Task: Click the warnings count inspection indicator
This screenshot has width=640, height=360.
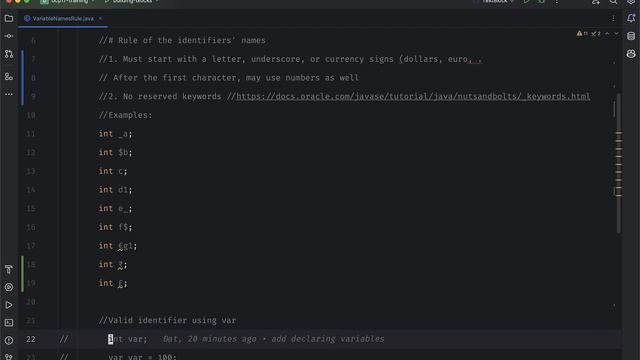Action: coord(582,33)
